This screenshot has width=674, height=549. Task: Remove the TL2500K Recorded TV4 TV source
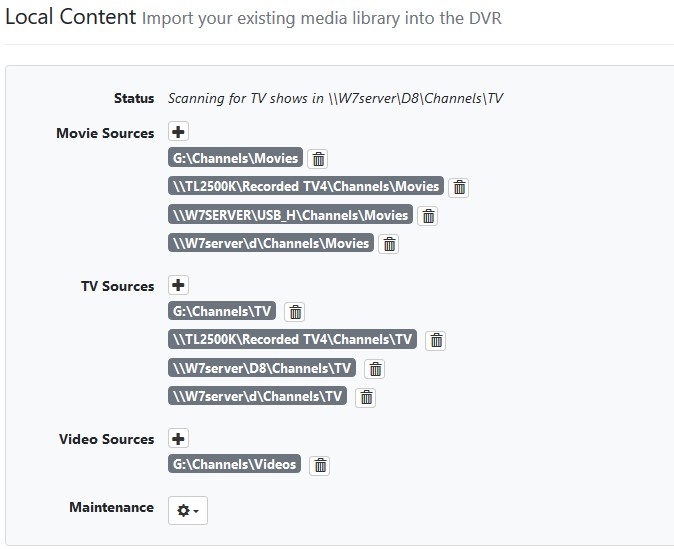point(436,341)
